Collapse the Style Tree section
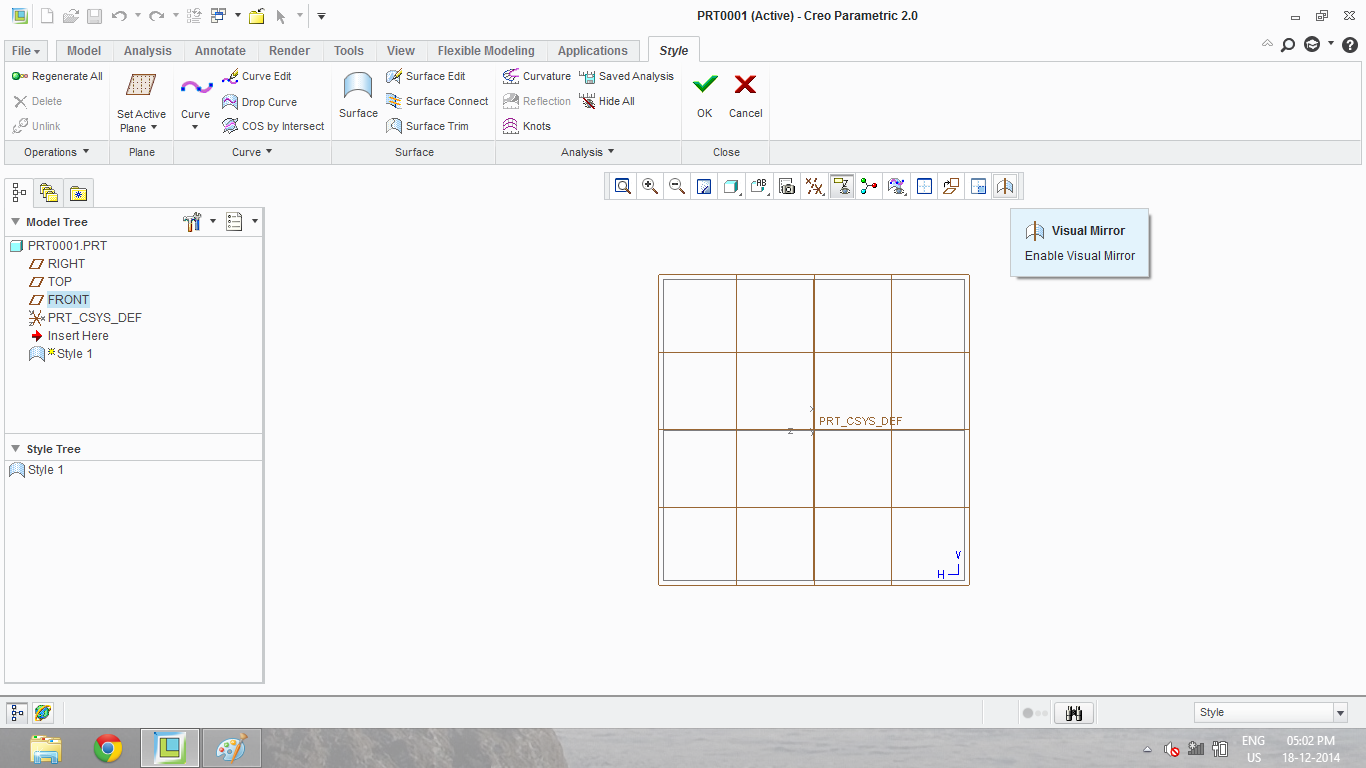This screenshot has width=1366, height=768. pos(16,449)
